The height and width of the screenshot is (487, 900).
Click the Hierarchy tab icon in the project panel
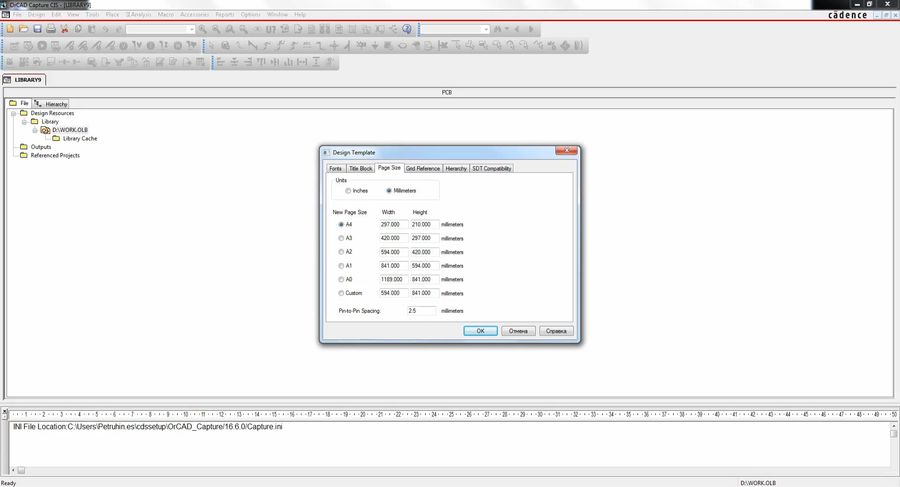coord(38,103)
